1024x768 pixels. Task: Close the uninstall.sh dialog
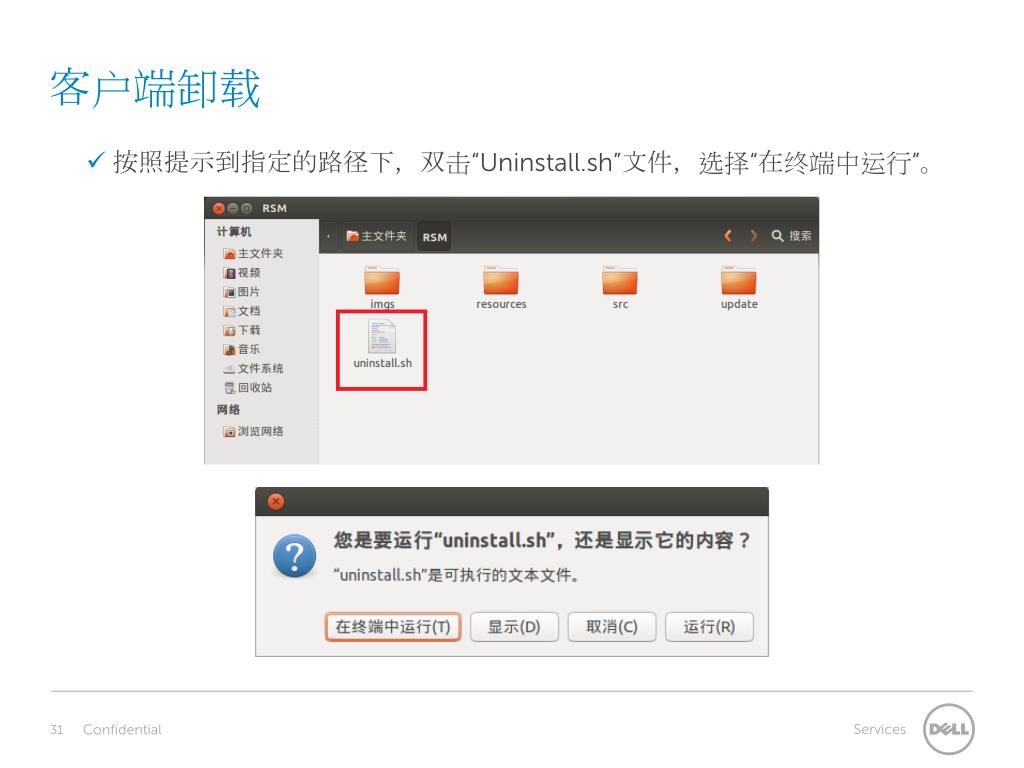(x=276, y=502)
